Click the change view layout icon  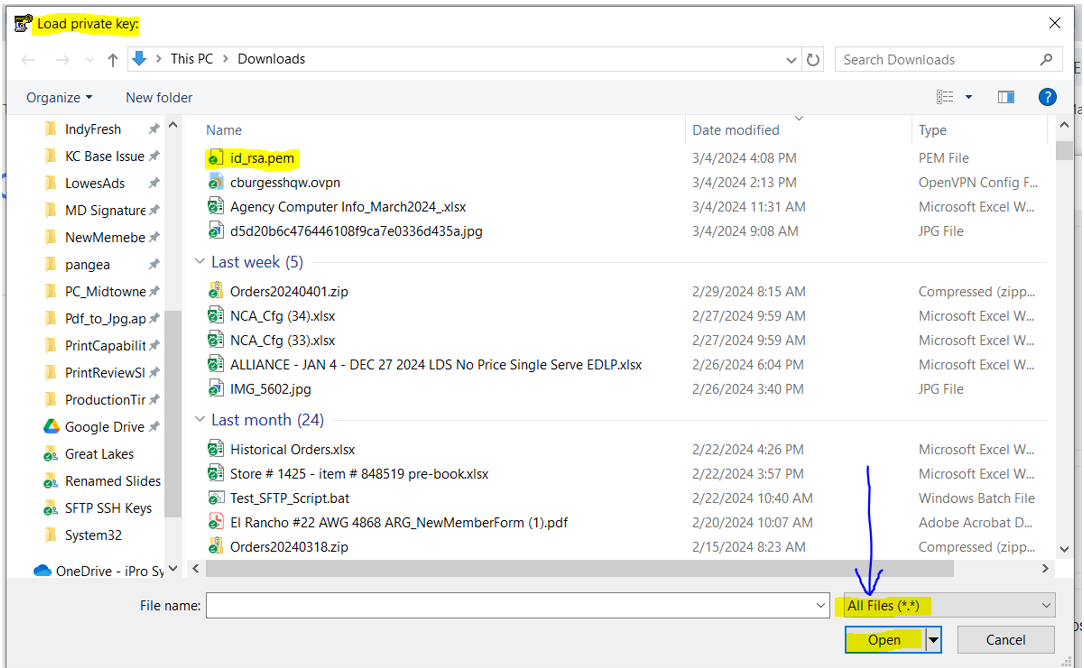[945, 97]
